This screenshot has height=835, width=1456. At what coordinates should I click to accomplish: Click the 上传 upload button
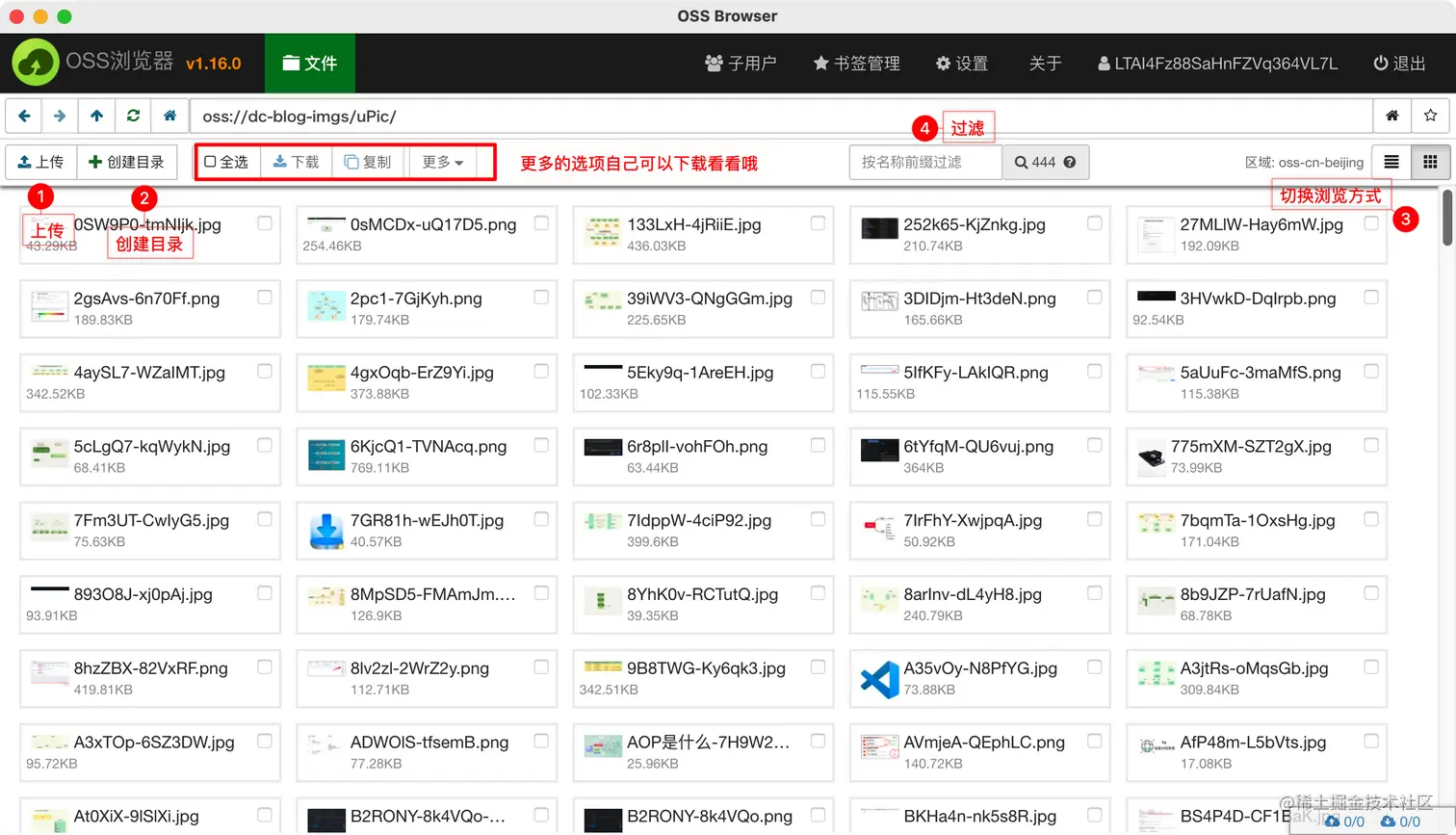pos(40,162)
